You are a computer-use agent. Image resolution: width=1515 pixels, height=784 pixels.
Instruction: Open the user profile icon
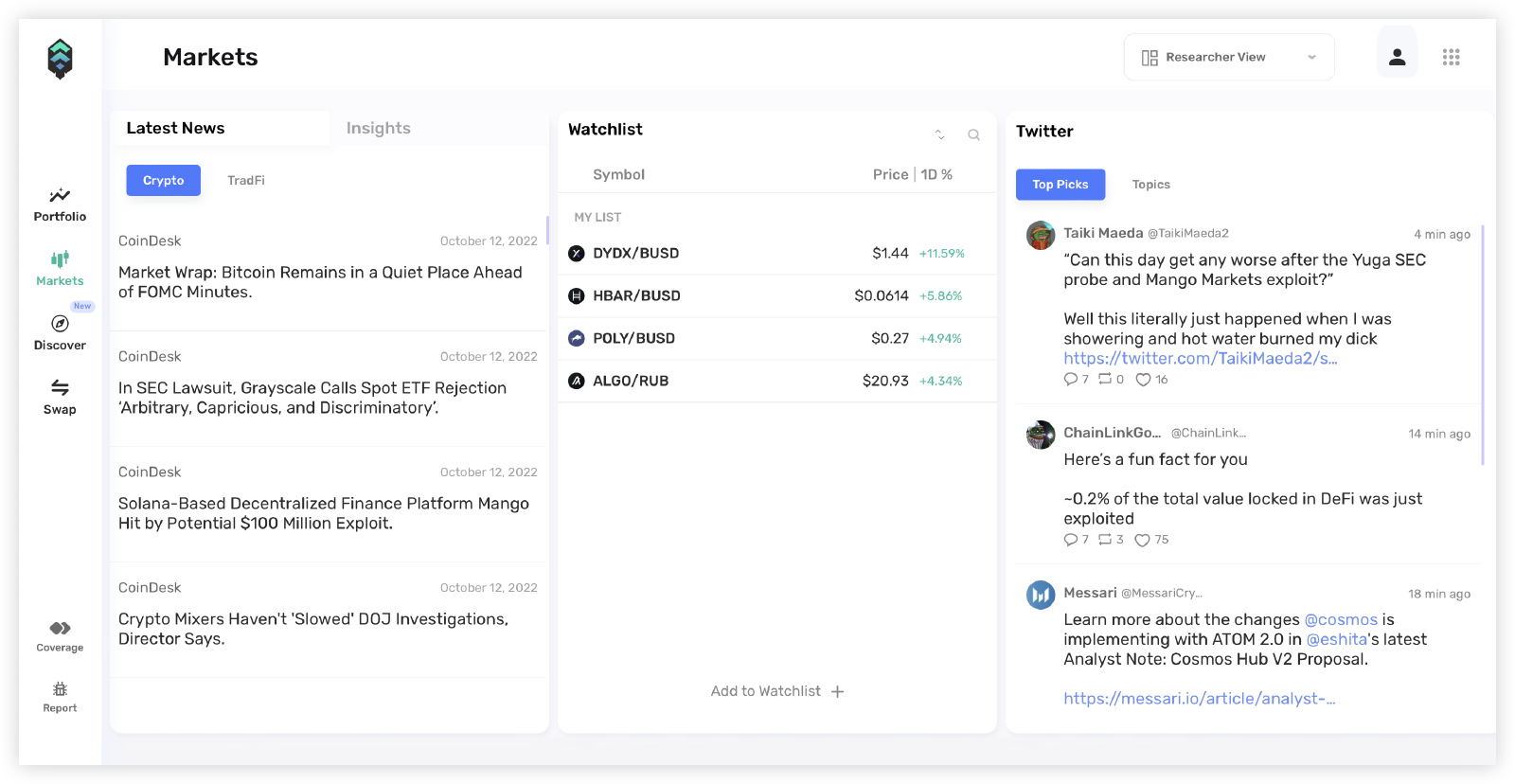click(x=1397, y=57)
